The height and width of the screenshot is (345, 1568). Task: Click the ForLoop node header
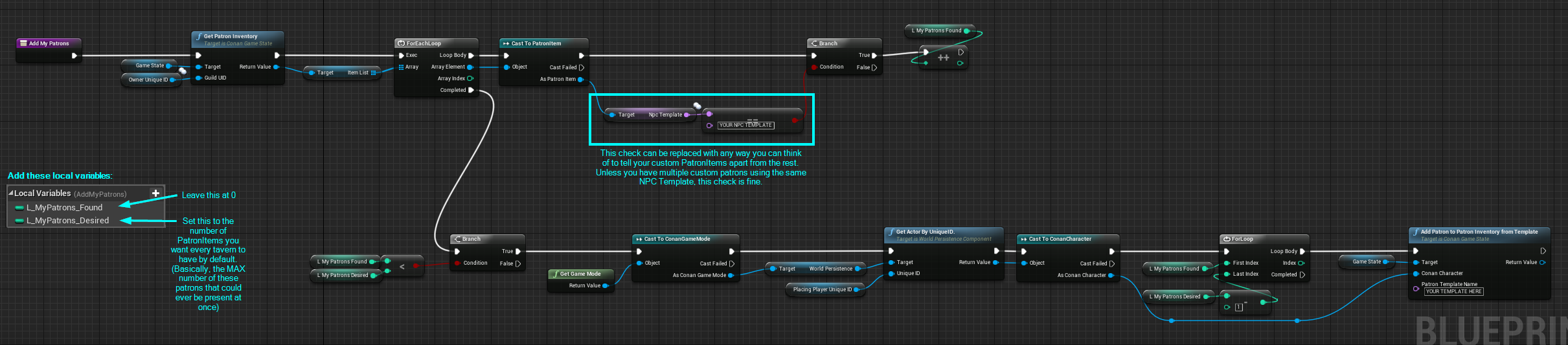1242,239
